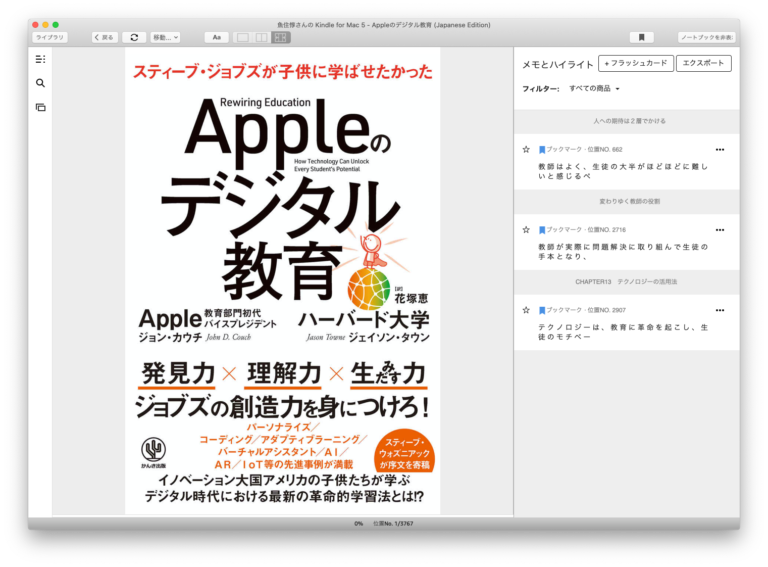Click the book cover page
The image size is (768, 567).
click(x=283, y=281)
